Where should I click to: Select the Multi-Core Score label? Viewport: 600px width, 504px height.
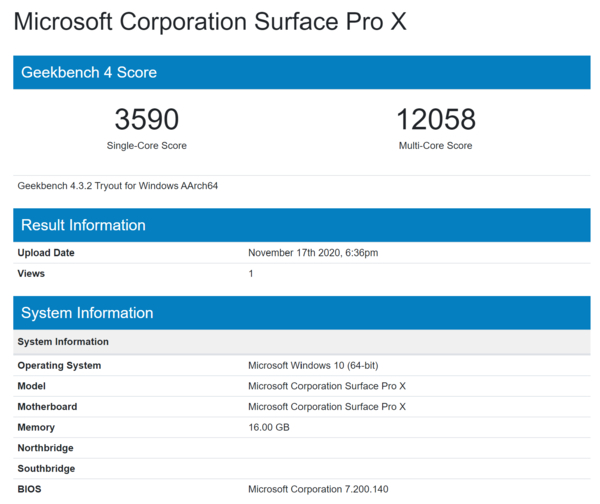tap(435, 146)
